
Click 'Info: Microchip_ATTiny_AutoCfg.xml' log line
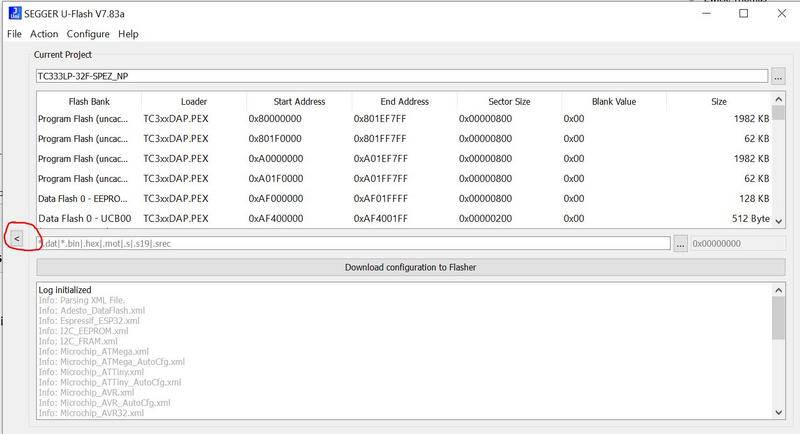[x=110, y=382]
